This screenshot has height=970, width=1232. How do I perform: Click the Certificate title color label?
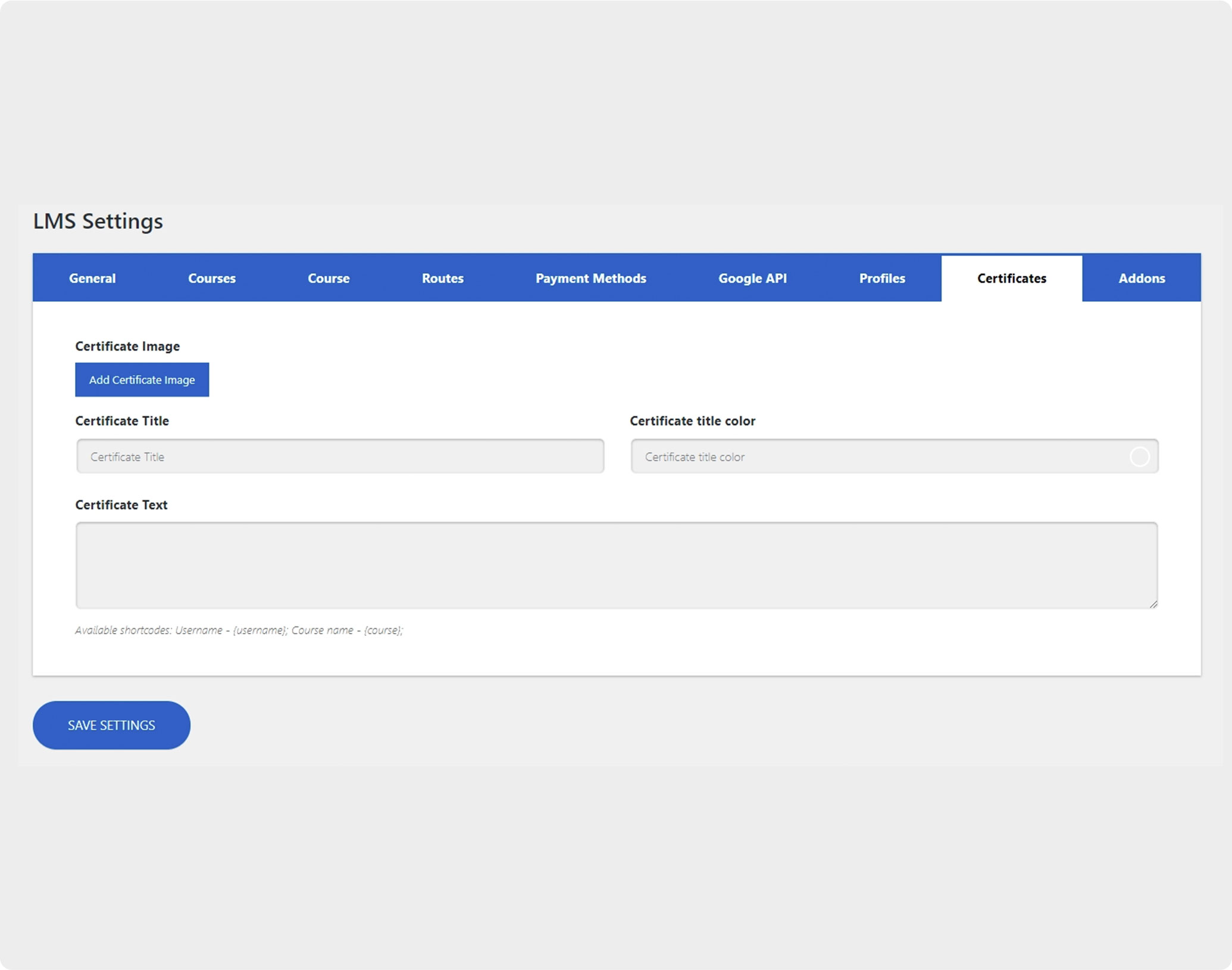(x=692, y=420)
